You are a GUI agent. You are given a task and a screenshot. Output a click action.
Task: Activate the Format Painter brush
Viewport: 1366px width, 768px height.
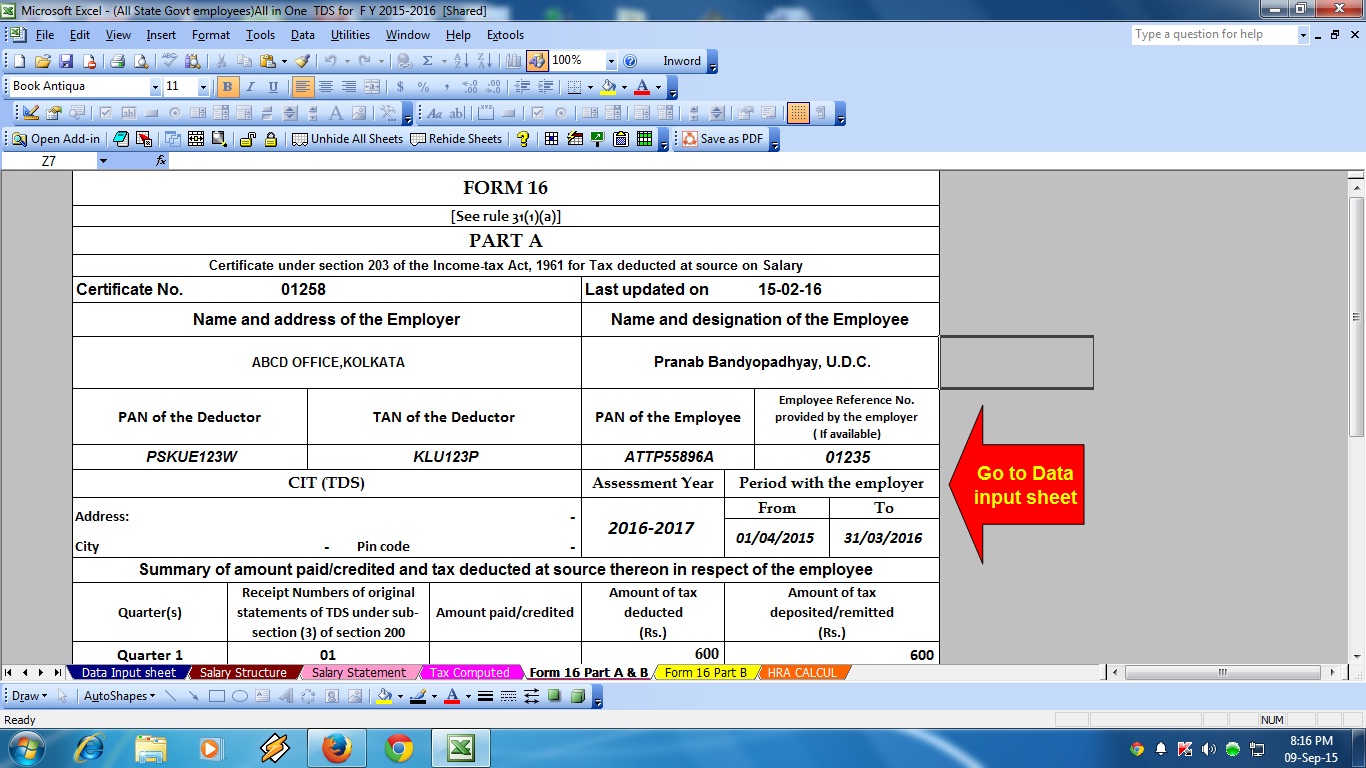click(x=302, y=61)
